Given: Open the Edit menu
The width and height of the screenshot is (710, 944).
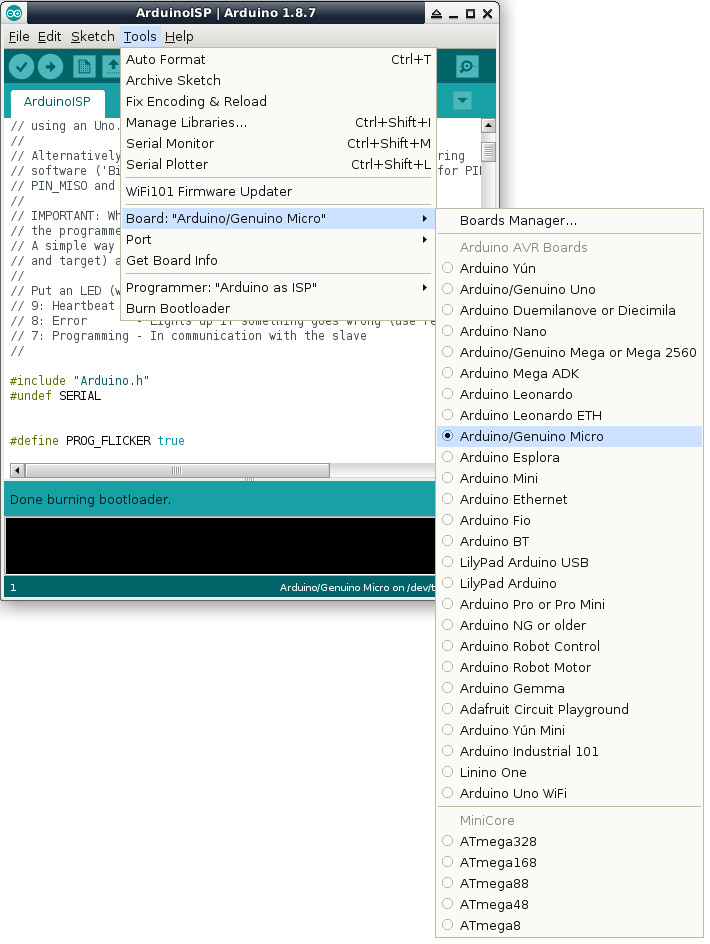Looking at the screenshot, I should [49, 37].
